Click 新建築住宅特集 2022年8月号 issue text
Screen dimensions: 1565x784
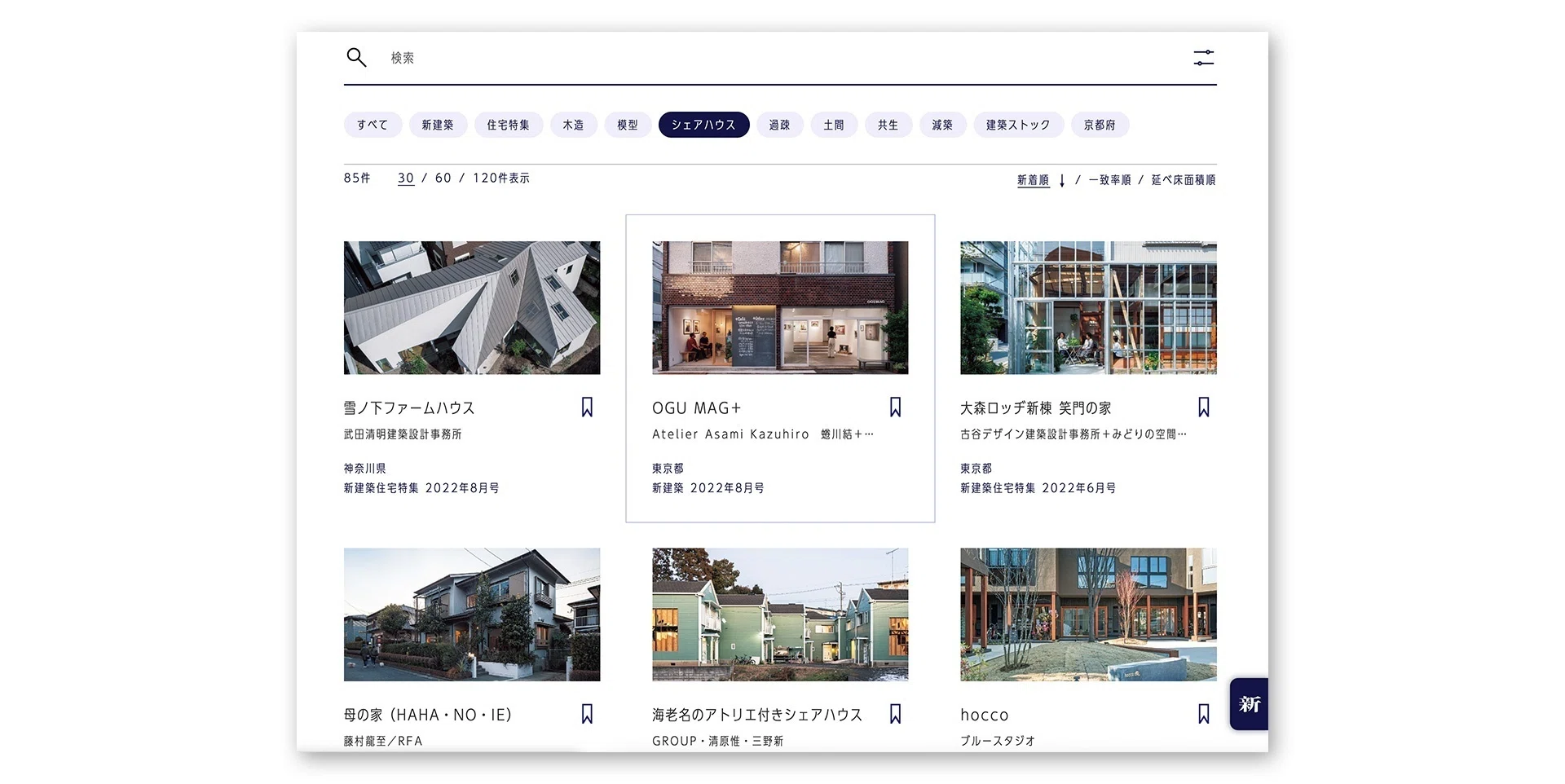(421, 488)
